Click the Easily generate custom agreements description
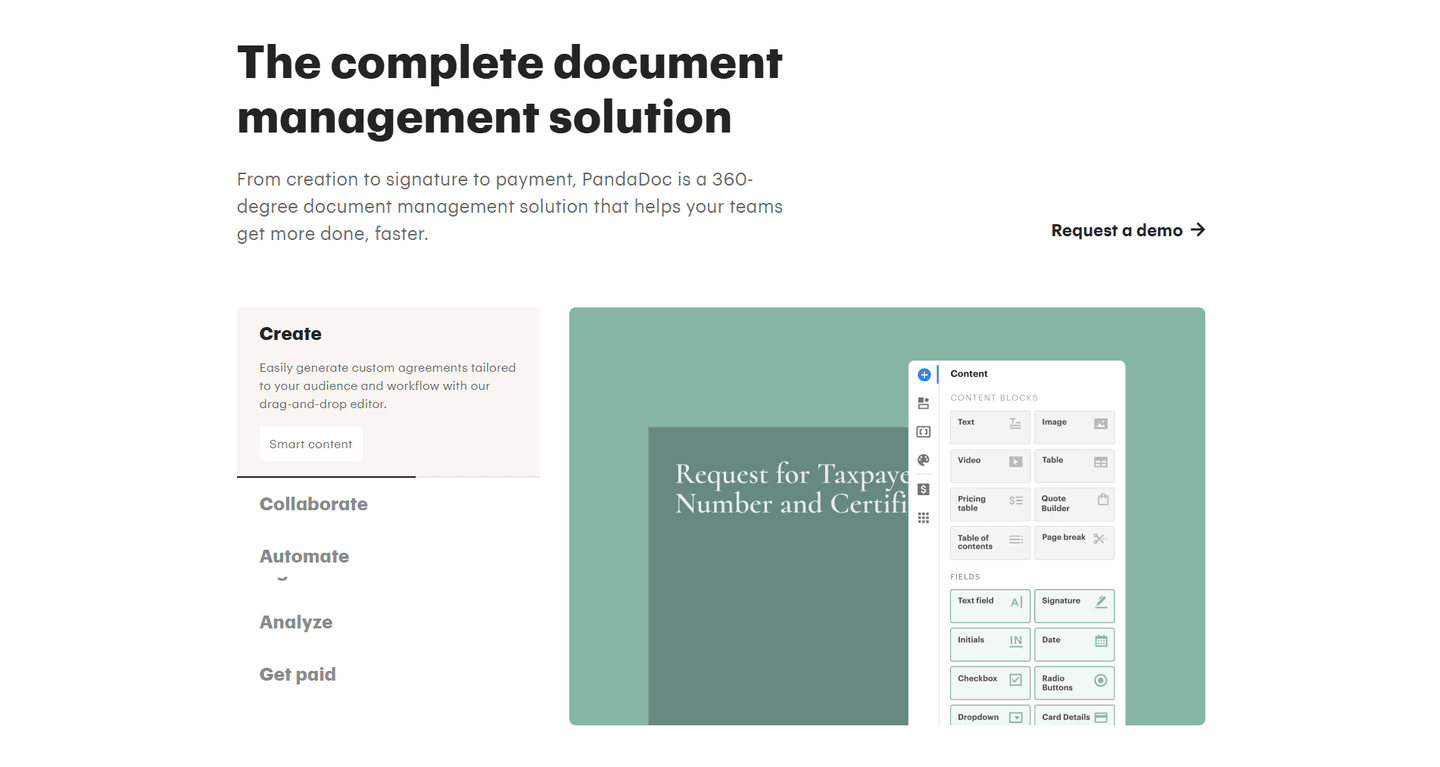Image resolution: width=1440 pixels, height=767 pixels. click(x=388, y=386)
